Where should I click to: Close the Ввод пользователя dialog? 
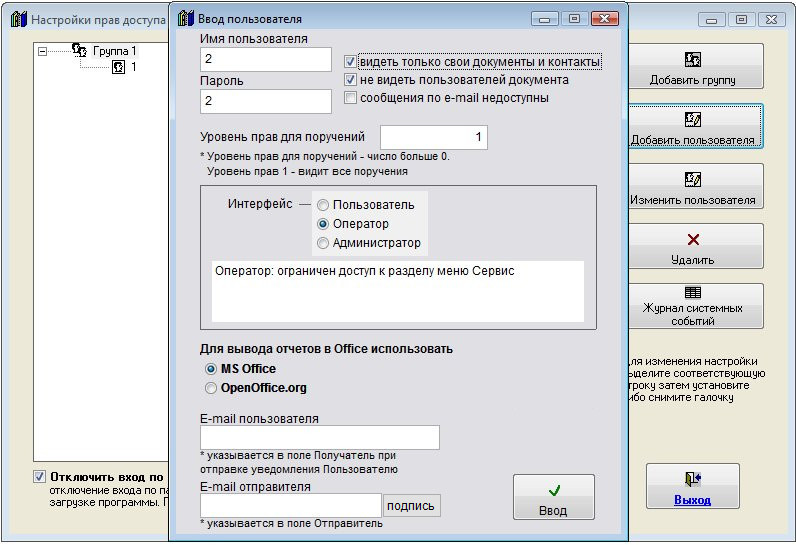(x=605, y=19)
